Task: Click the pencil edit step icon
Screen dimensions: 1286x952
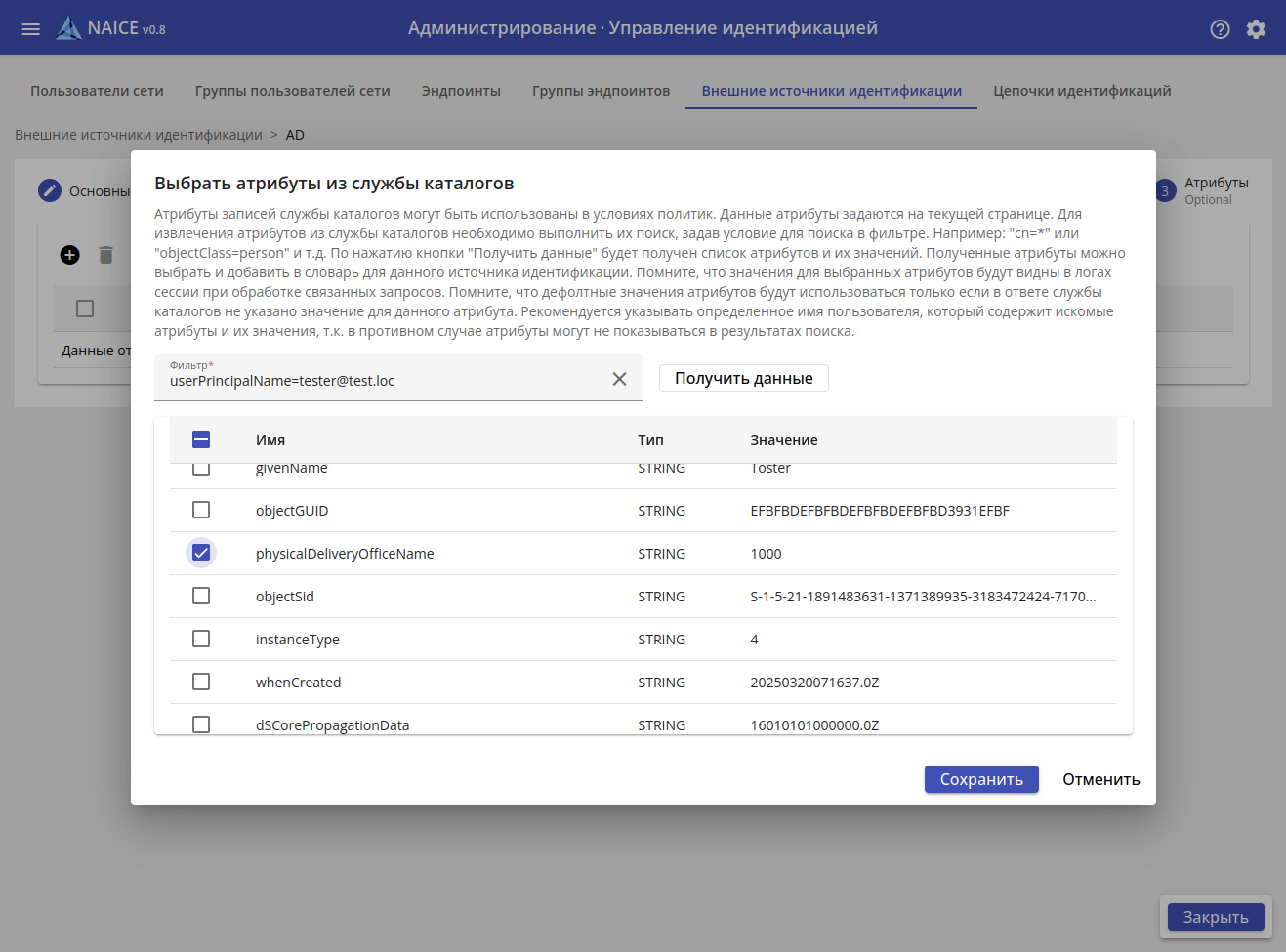Action: click(50, 190)
